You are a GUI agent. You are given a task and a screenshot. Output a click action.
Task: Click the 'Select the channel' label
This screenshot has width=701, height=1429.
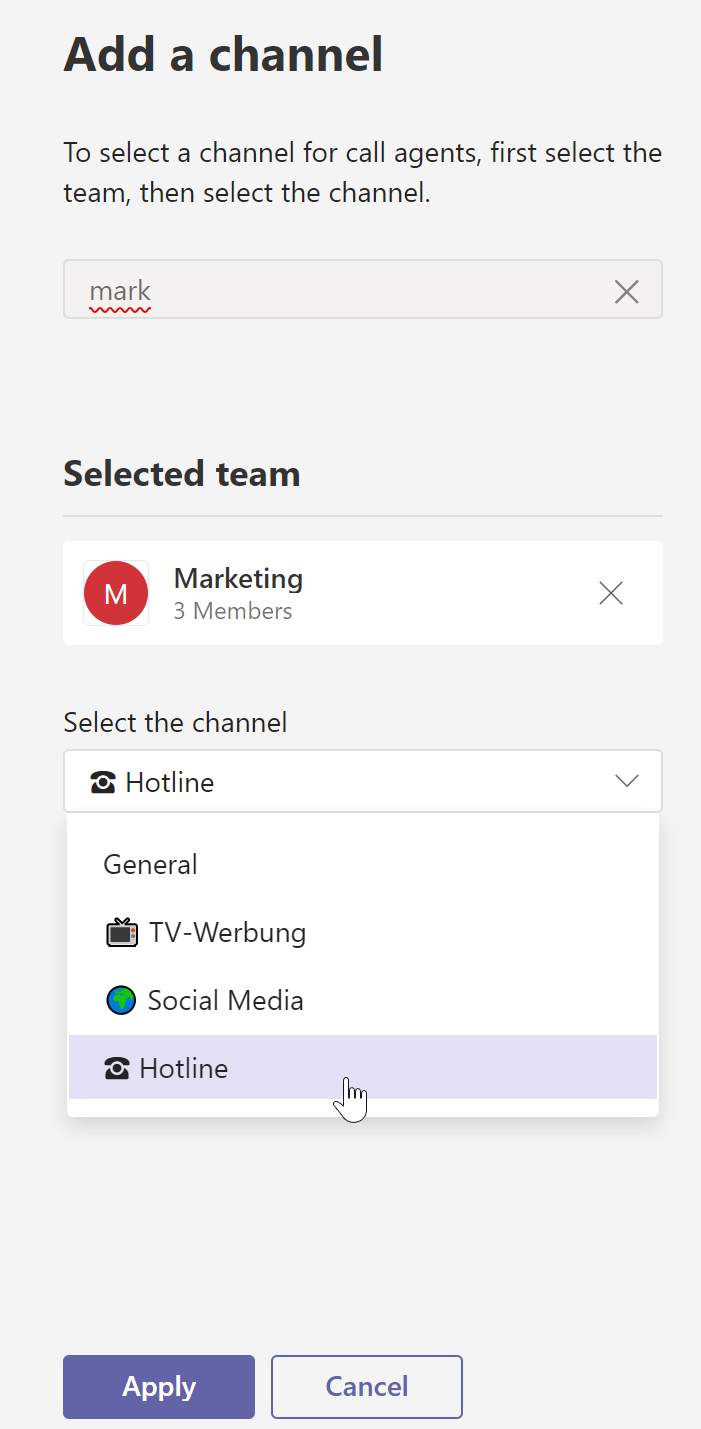(175, 722)
